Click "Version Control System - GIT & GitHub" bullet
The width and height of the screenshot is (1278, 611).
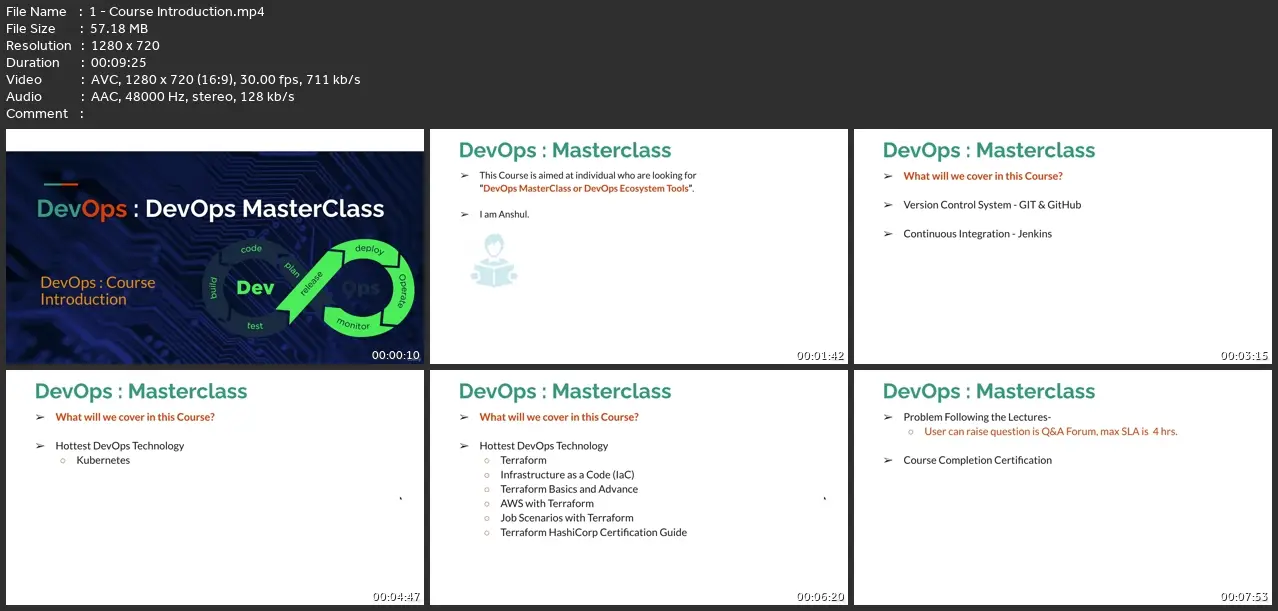tap(992, 205)
